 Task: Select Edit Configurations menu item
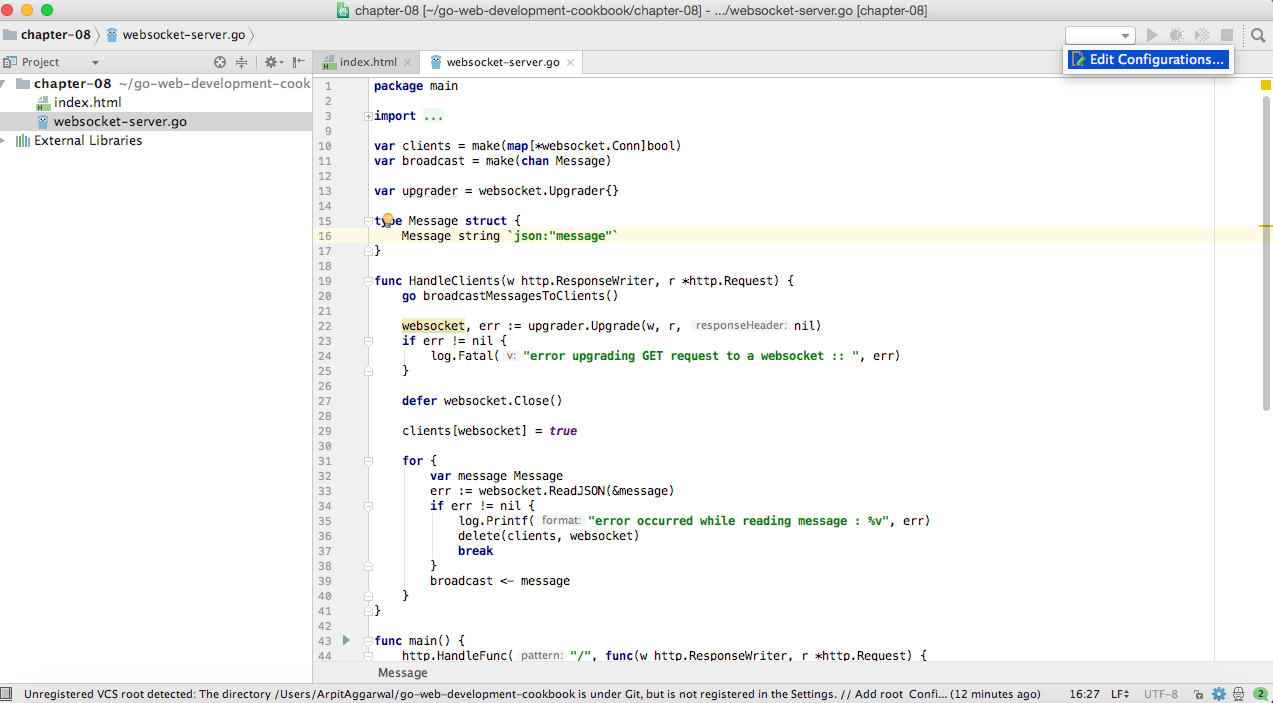click(x=1147, y=60)
